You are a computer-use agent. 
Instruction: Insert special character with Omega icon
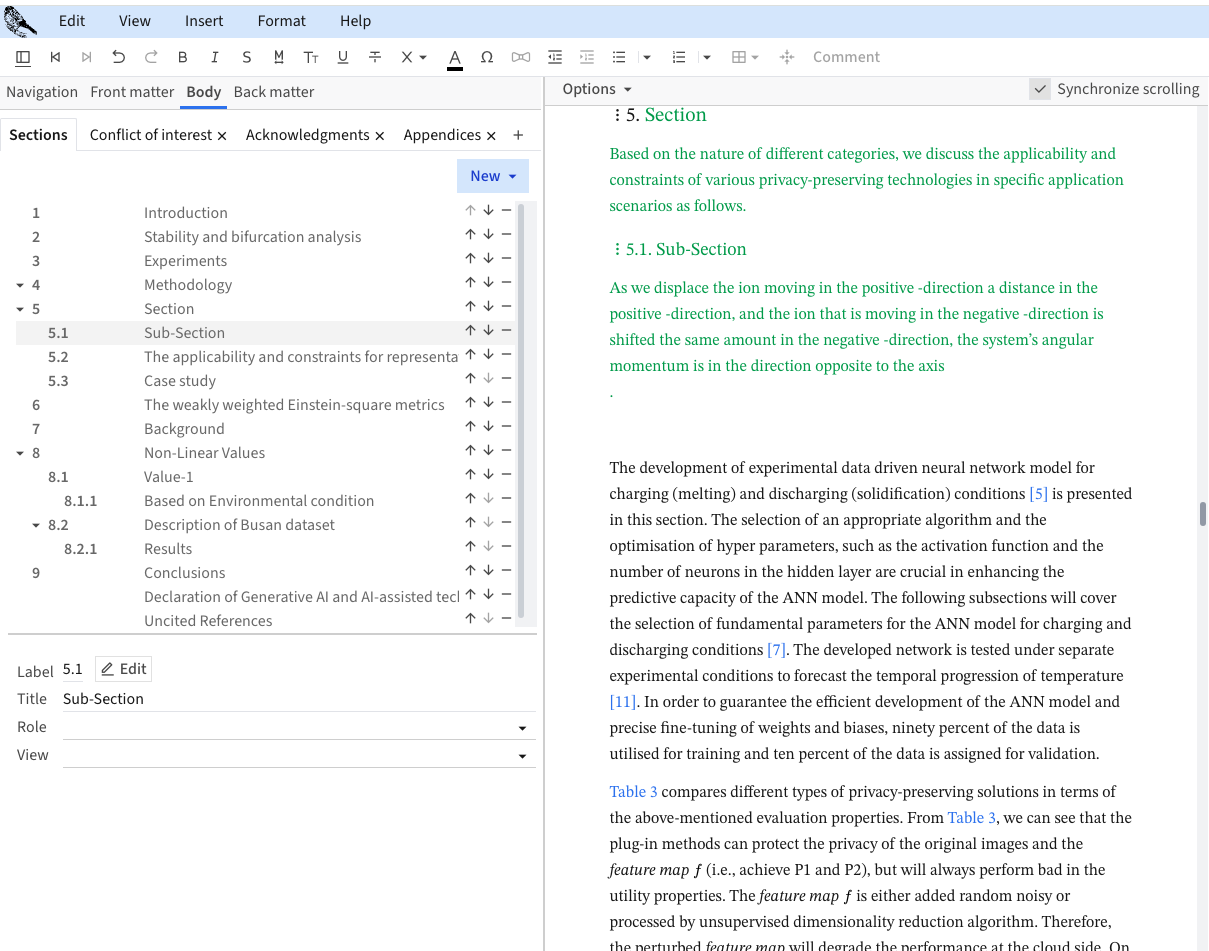click(x=487, y=57)
